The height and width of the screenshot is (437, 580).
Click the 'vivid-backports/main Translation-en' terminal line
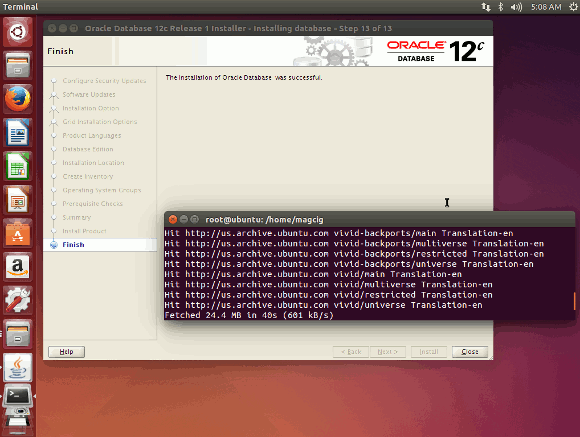pyautogui.click(x=339, y=233)
